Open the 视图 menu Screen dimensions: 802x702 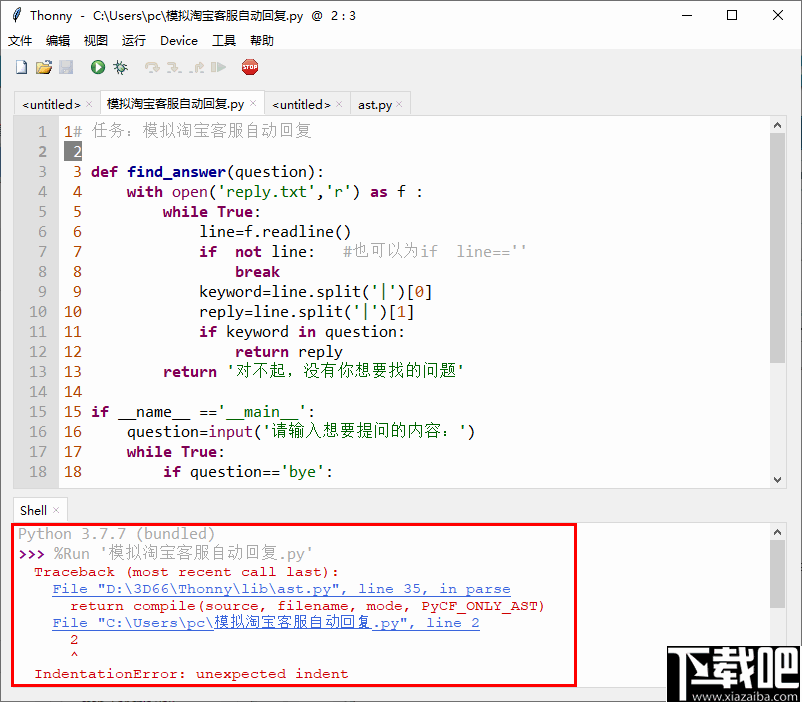96,40
